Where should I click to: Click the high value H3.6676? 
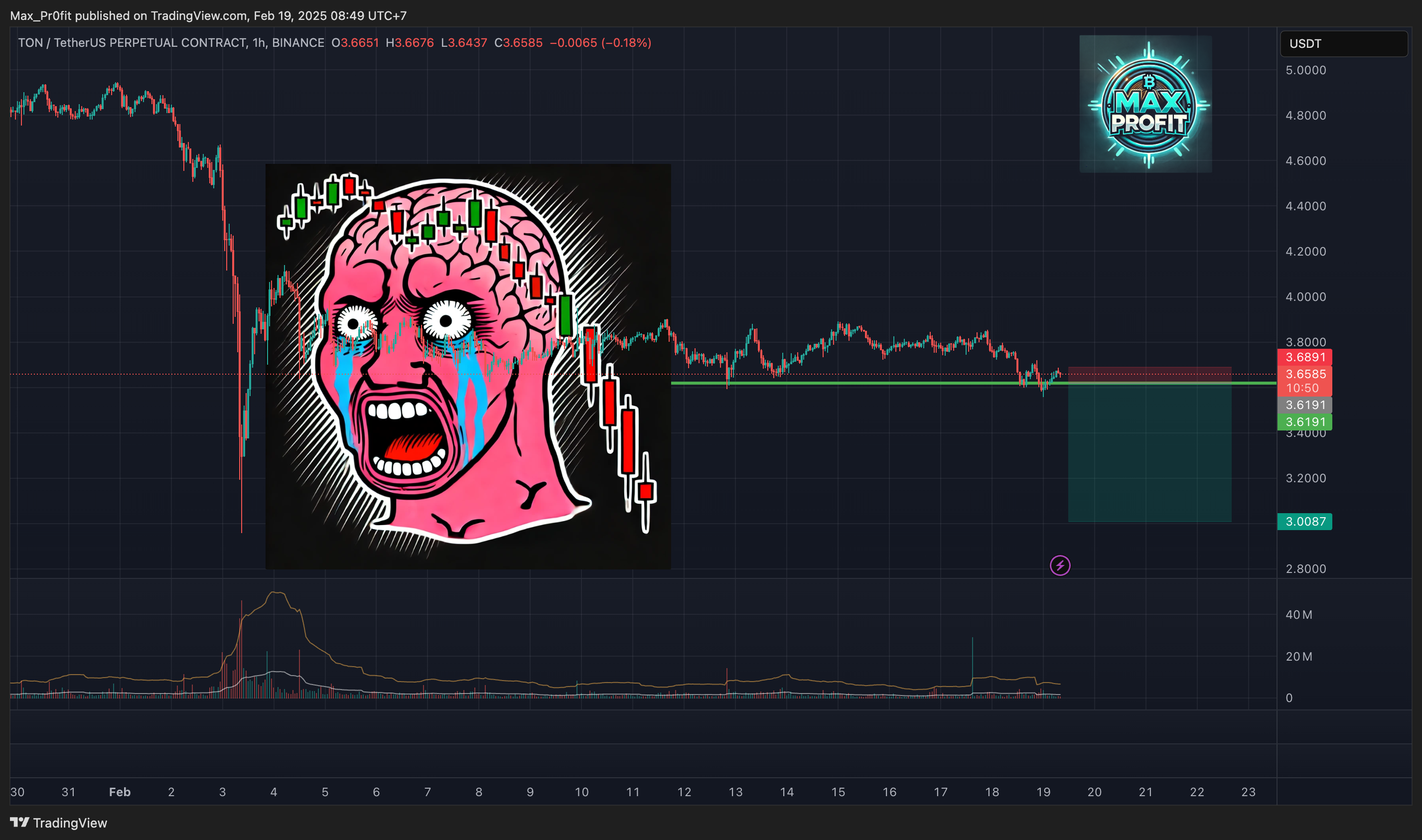click(x=409, y=42)
